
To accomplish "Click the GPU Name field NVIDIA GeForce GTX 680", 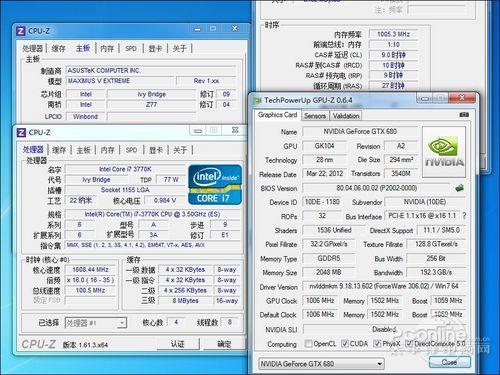I will click(360, 131).
